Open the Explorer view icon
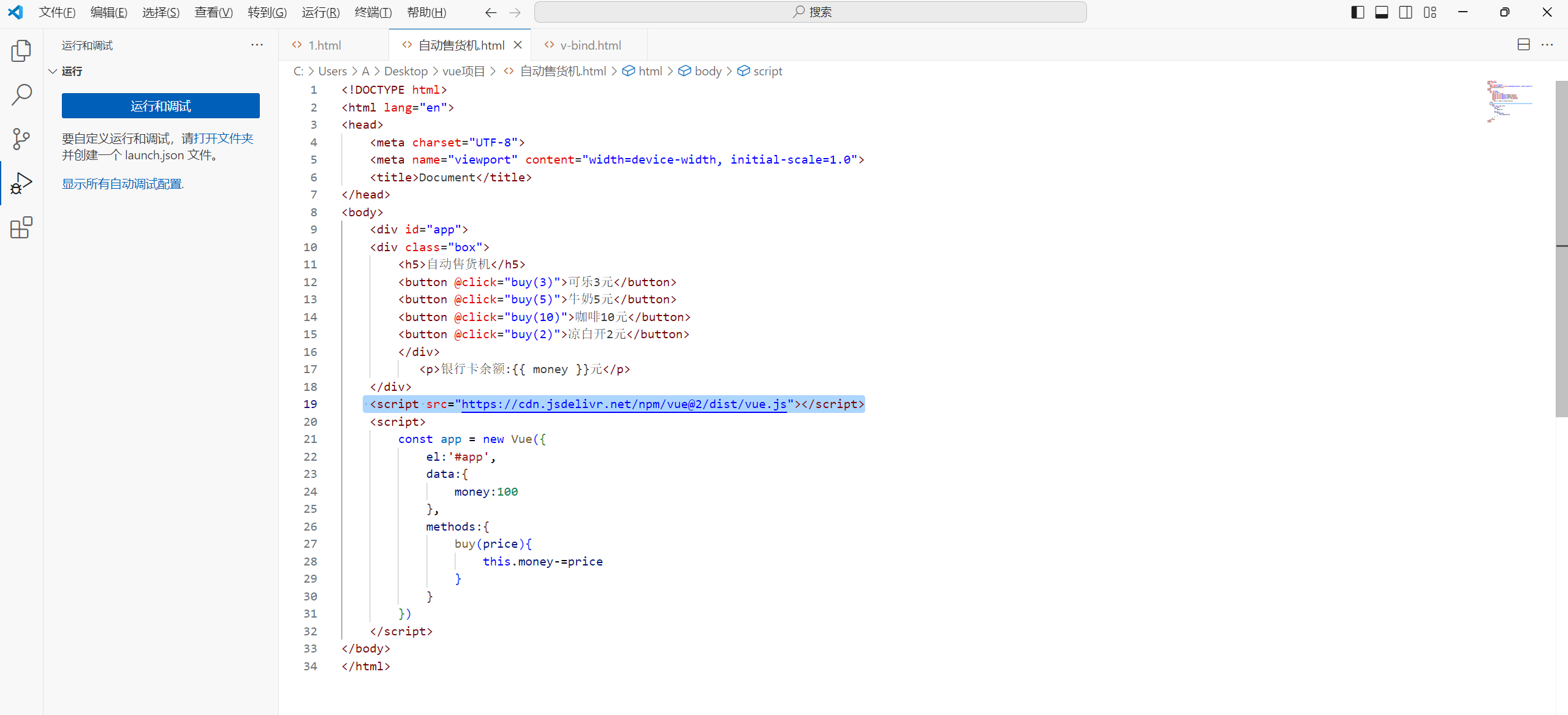 pos(21,51)
